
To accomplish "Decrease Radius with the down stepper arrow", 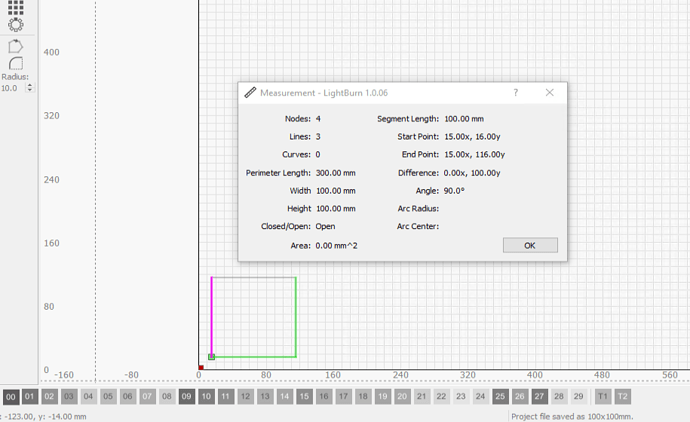I will 29,91.
